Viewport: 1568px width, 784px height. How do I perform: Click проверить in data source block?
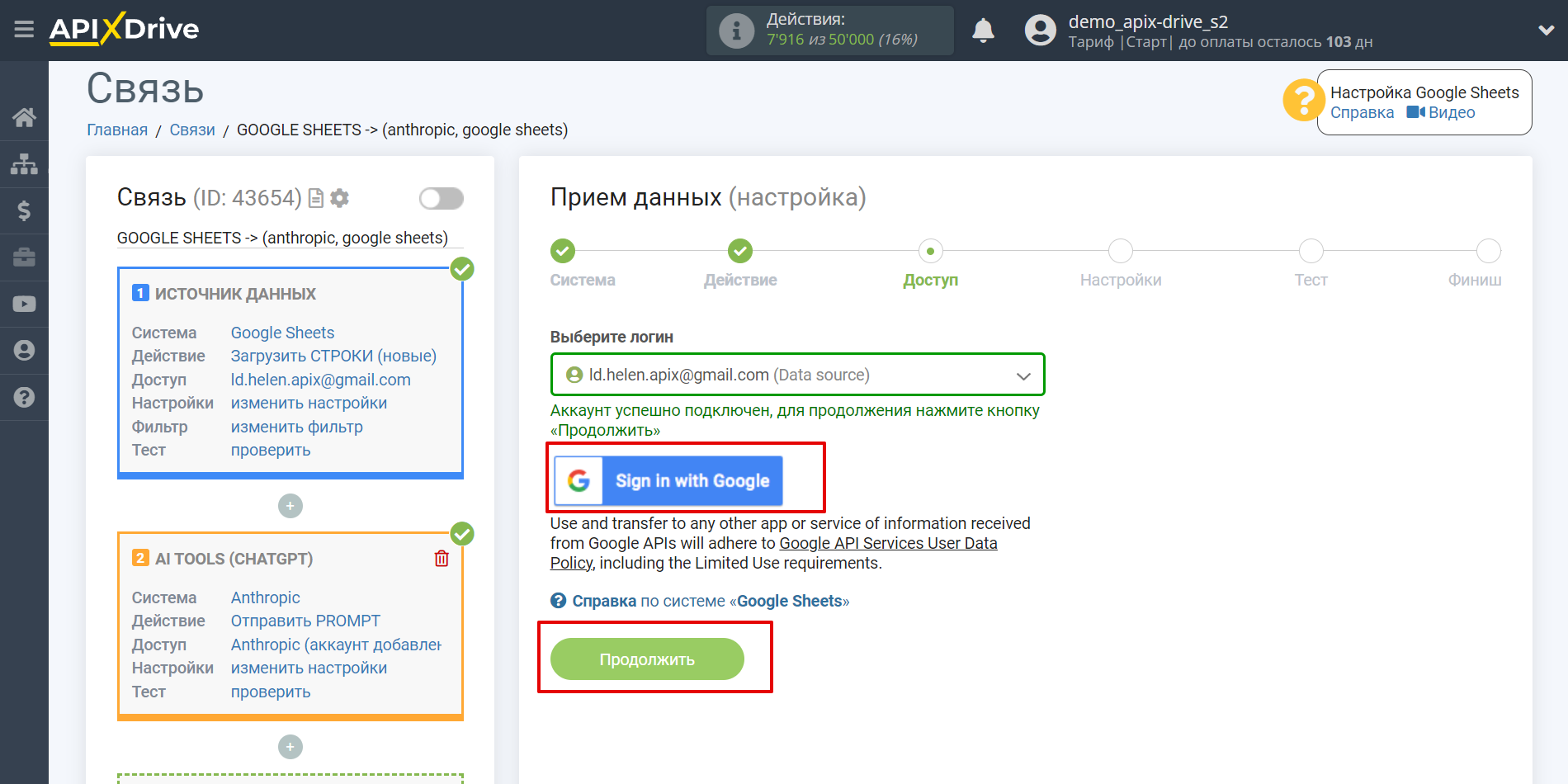coord(271,450)
